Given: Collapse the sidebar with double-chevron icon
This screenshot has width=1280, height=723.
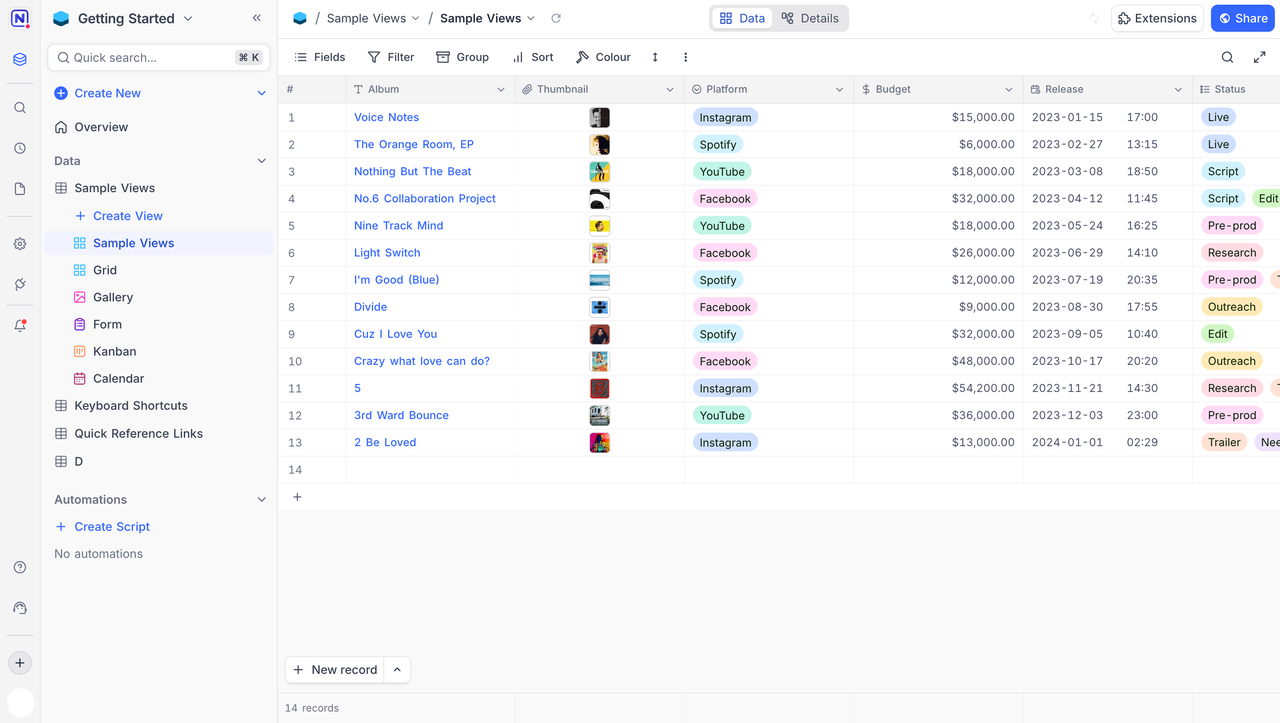Looking at the screenshot, I should (257, 18).
